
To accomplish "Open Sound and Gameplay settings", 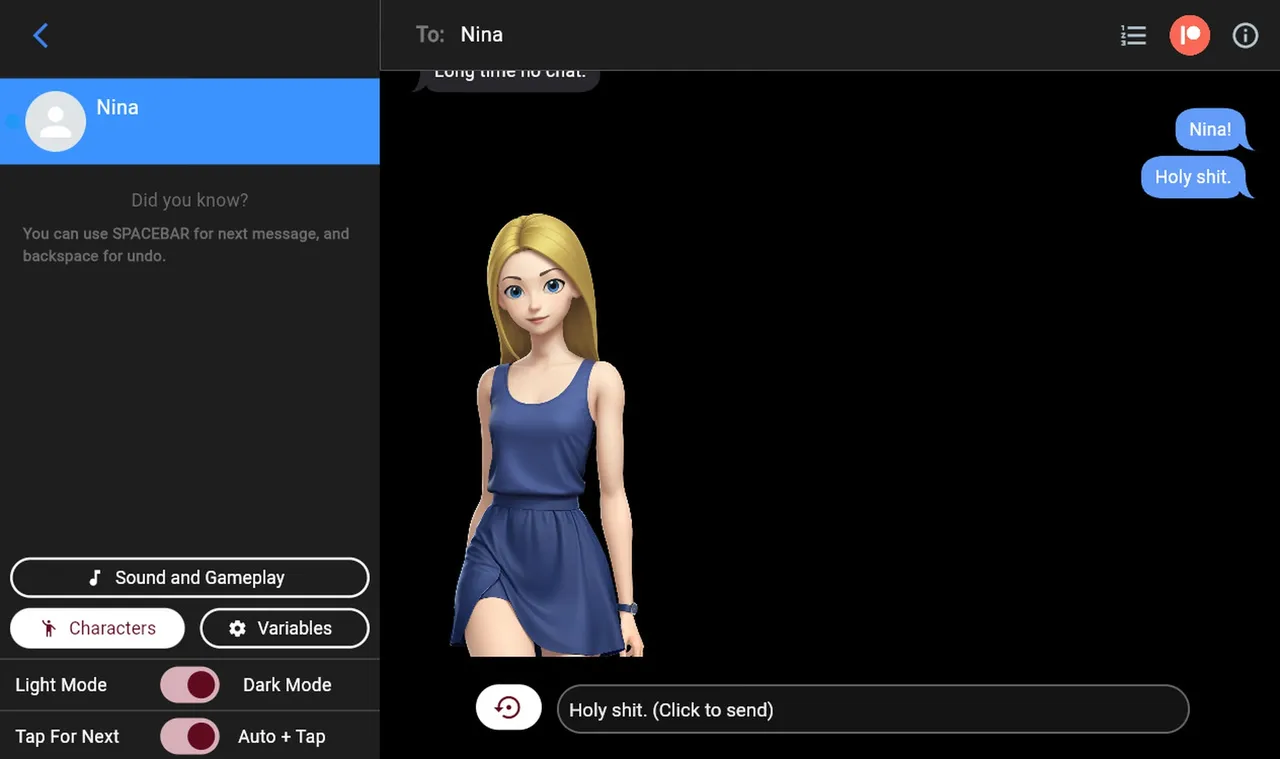I will 190,577.
